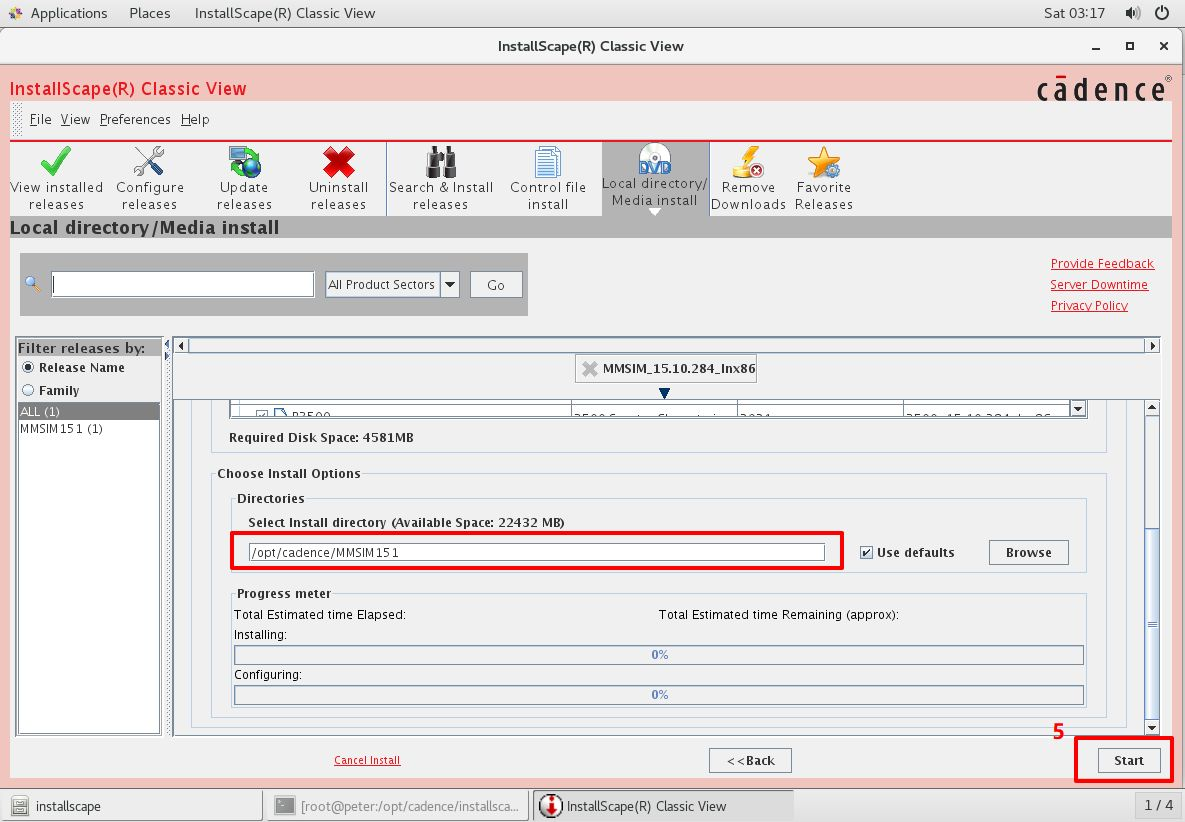Image resolution: width=1185 pixels, height=822 pixels.
Task: Click product table scroll-down arrow
Action: [1078, 409]
